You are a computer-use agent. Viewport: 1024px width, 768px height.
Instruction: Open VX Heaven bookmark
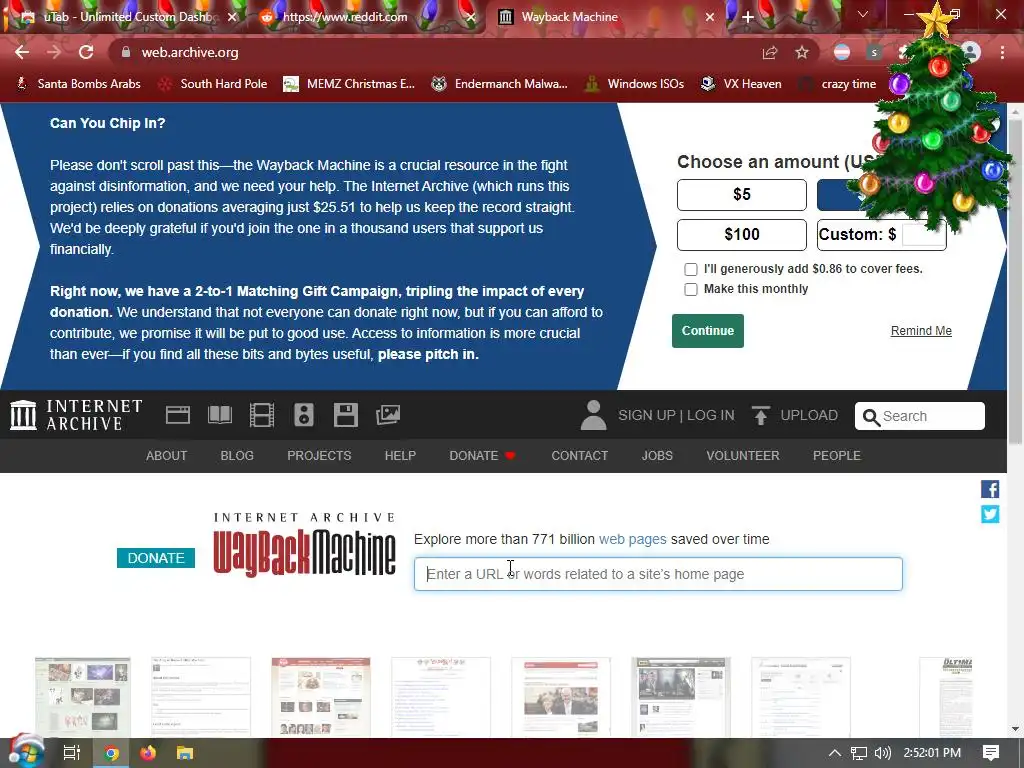point(741,84)
